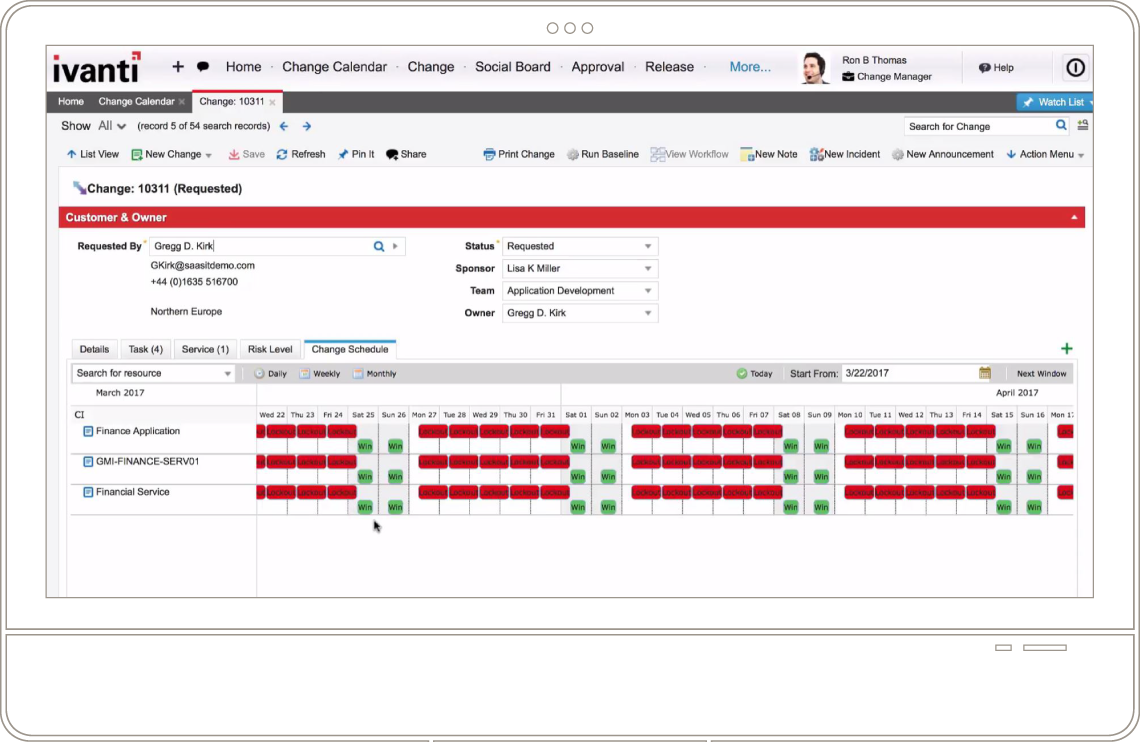The width and height of the screenshot is (1140, 742).
Task: Open the Change Calendar menu
Action: coord(334,67)
